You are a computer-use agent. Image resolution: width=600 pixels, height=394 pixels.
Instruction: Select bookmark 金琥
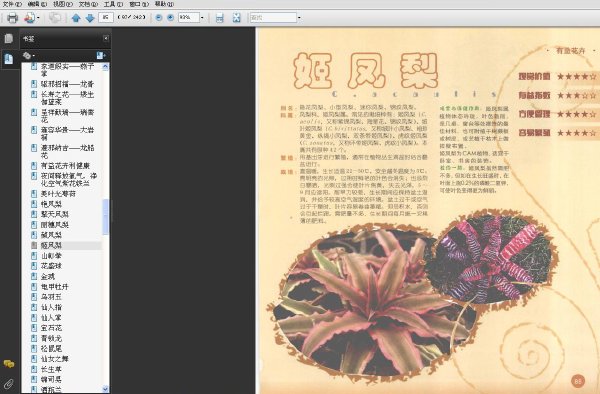pos(48,276)
